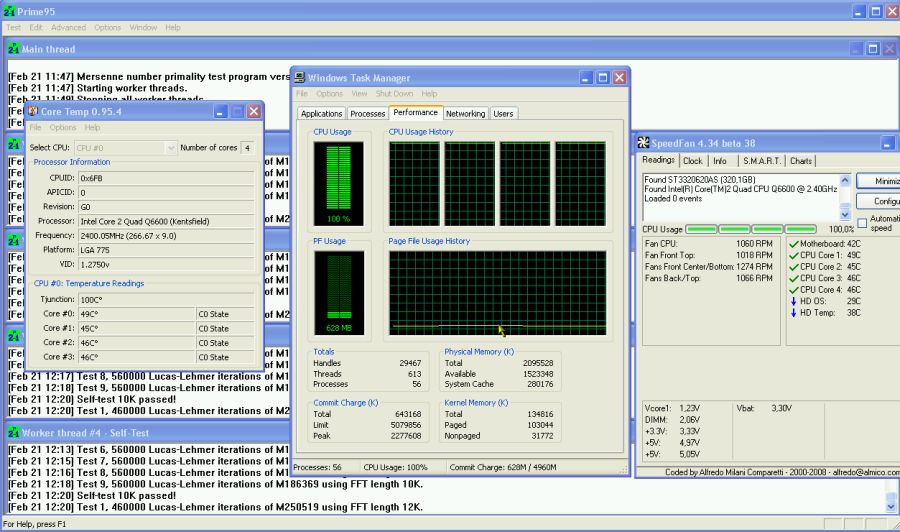Image resolution: width=900 pixels, height=532 pixels.
Task: Open the Edit menu in Prime95
Action: click(36, 27)
